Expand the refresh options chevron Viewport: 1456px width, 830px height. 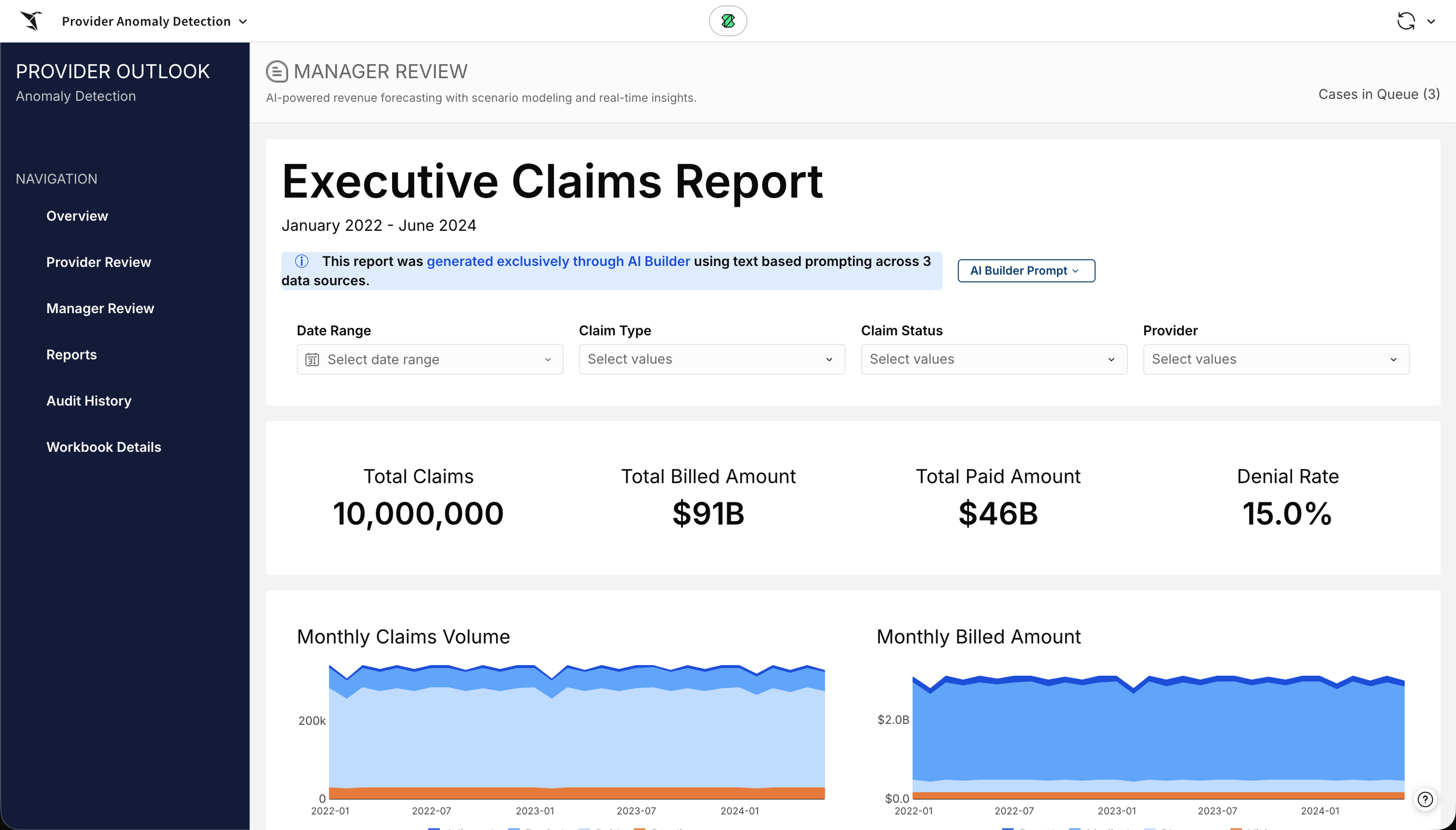[1431, 22]
